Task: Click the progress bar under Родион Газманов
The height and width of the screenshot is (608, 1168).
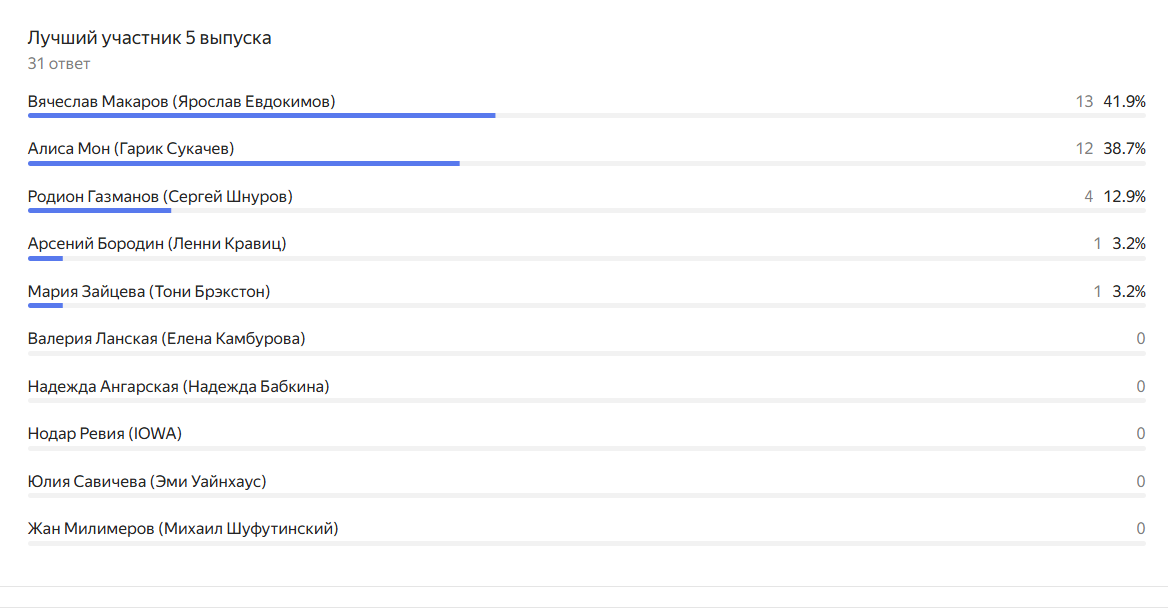Action: coord(99,211)
